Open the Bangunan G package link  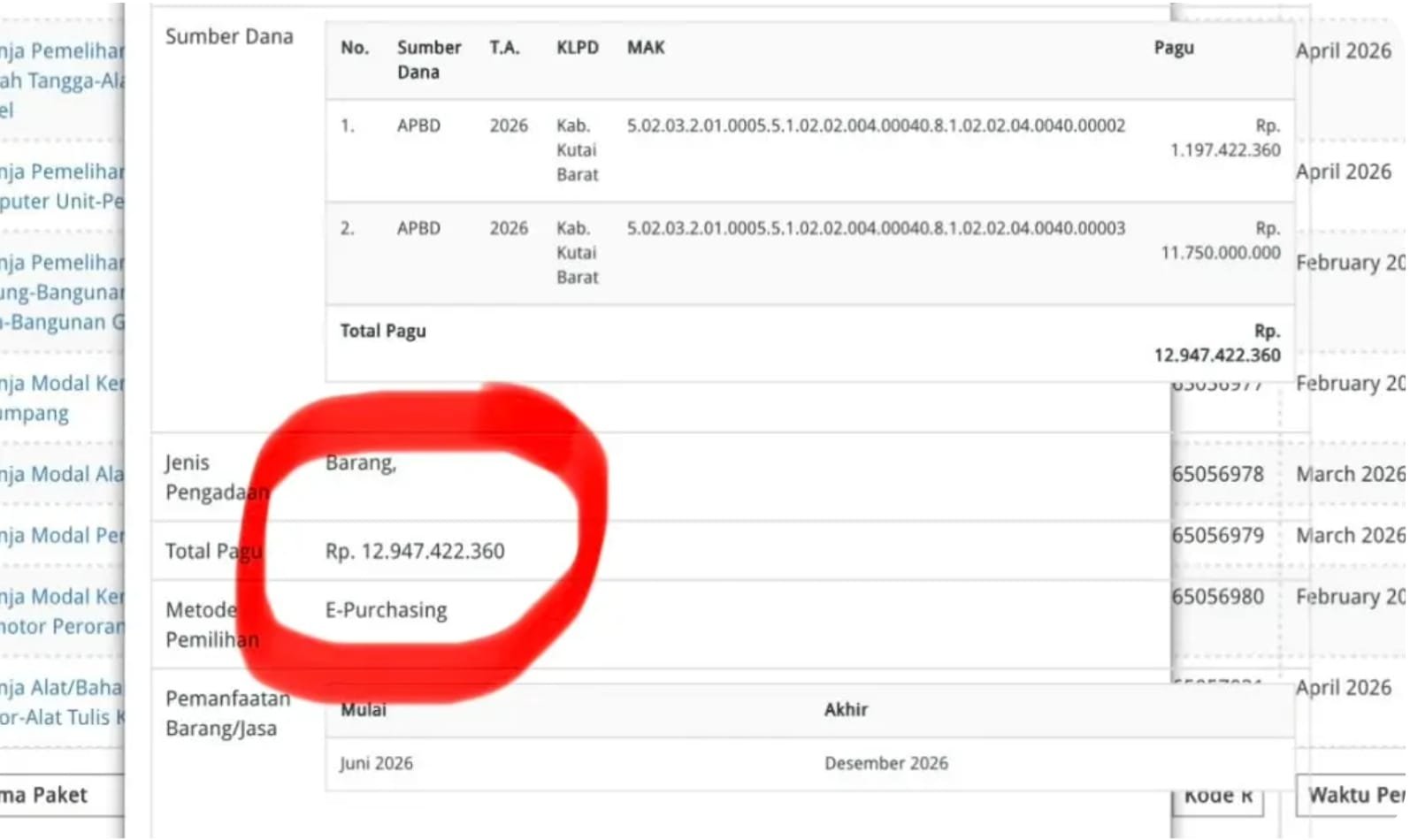point(62,322)
